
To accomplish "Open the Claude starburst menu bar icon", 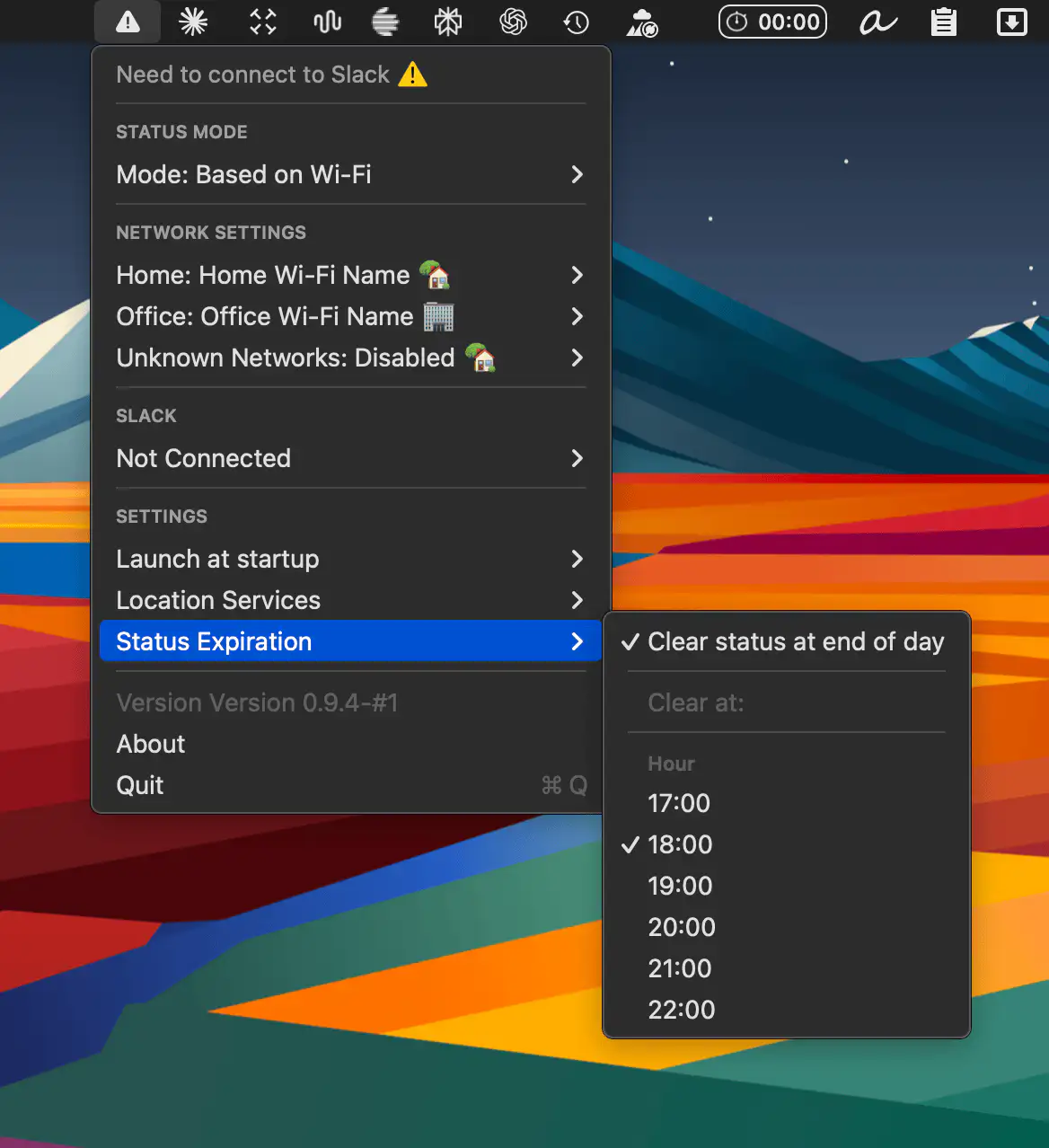I will point(193,22).
